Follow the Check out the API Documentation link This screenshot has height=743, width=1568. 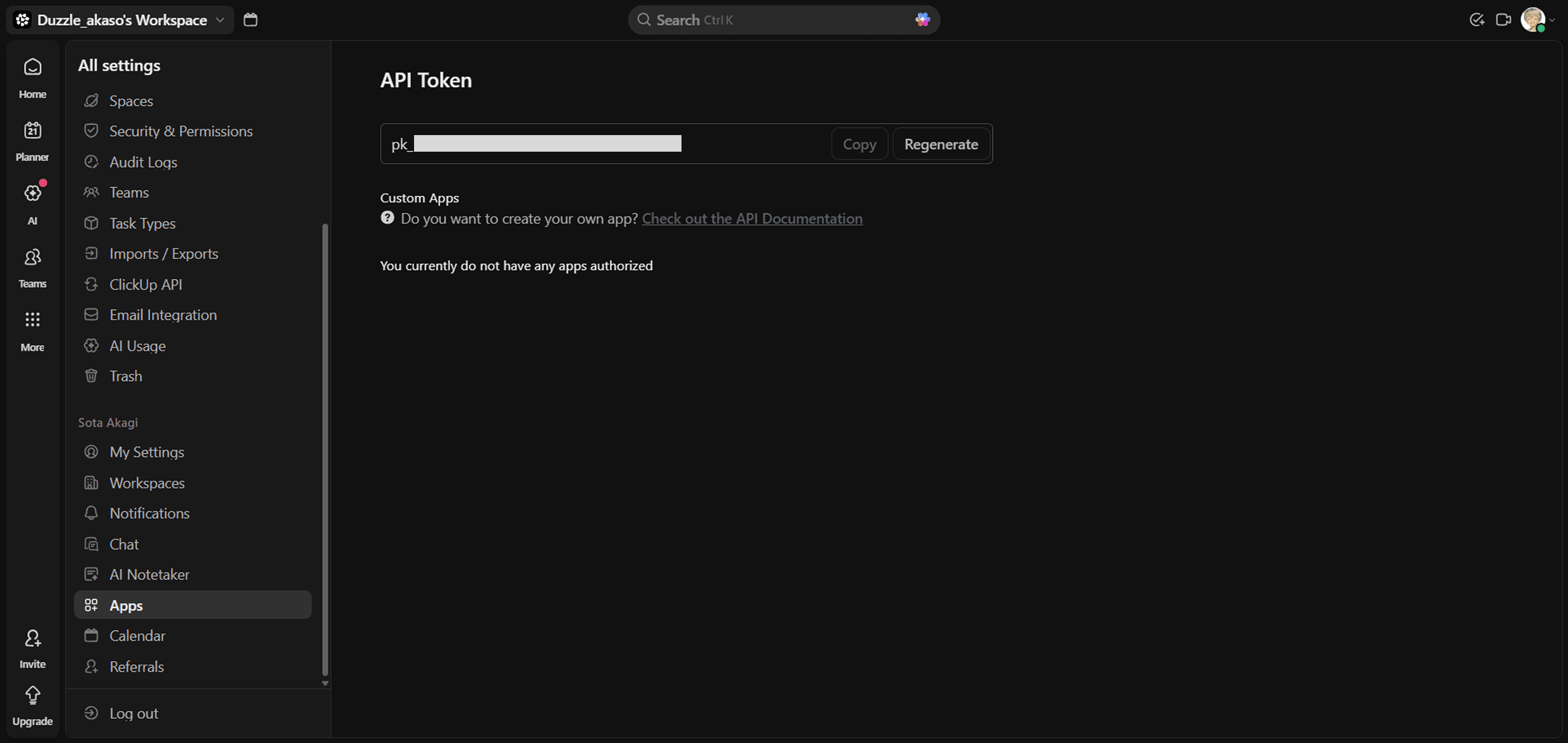(752, 219)
